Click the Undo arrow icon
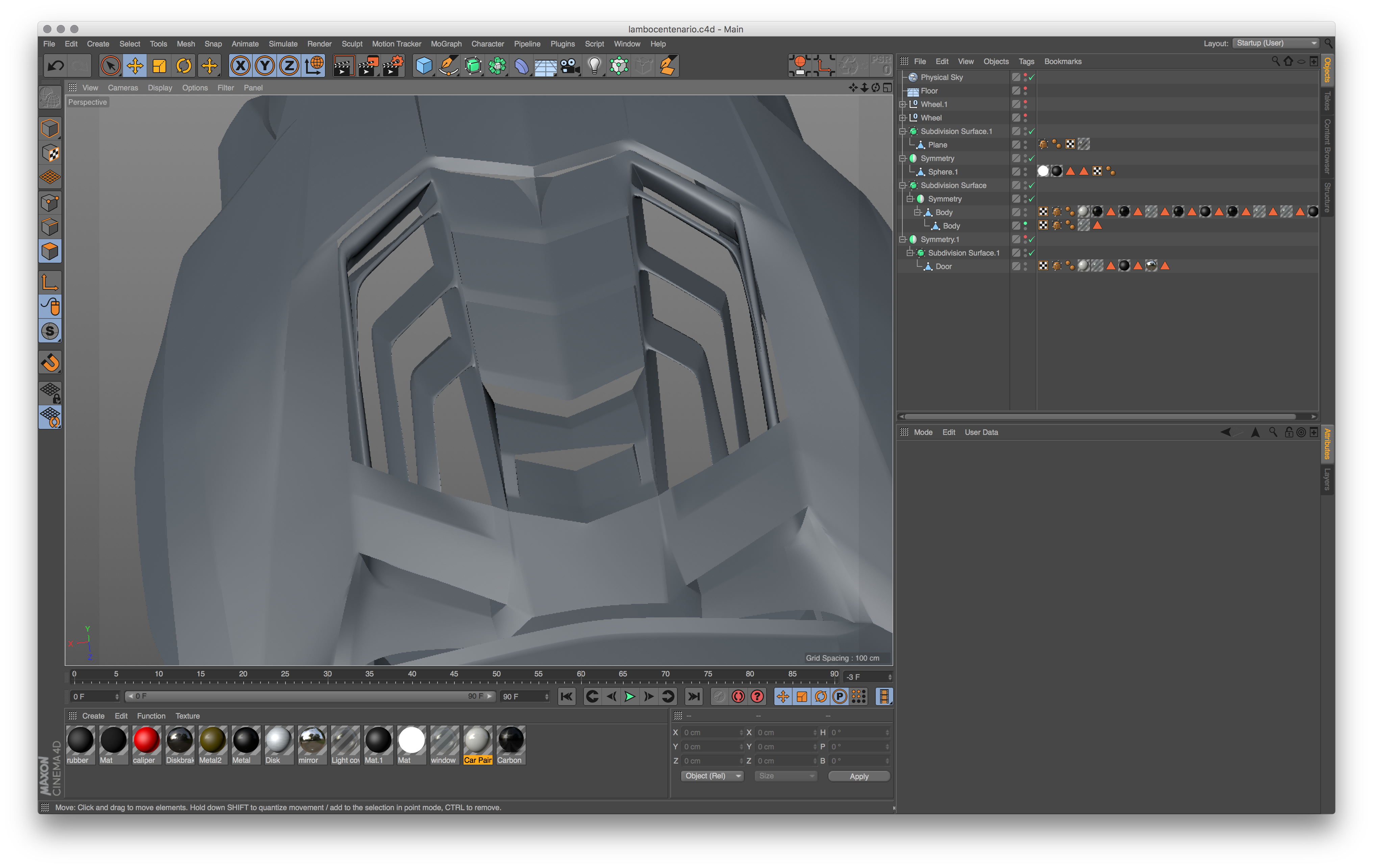Viewport: 1373px width, 868px height. pyautogui.click(x=55, y=66)
